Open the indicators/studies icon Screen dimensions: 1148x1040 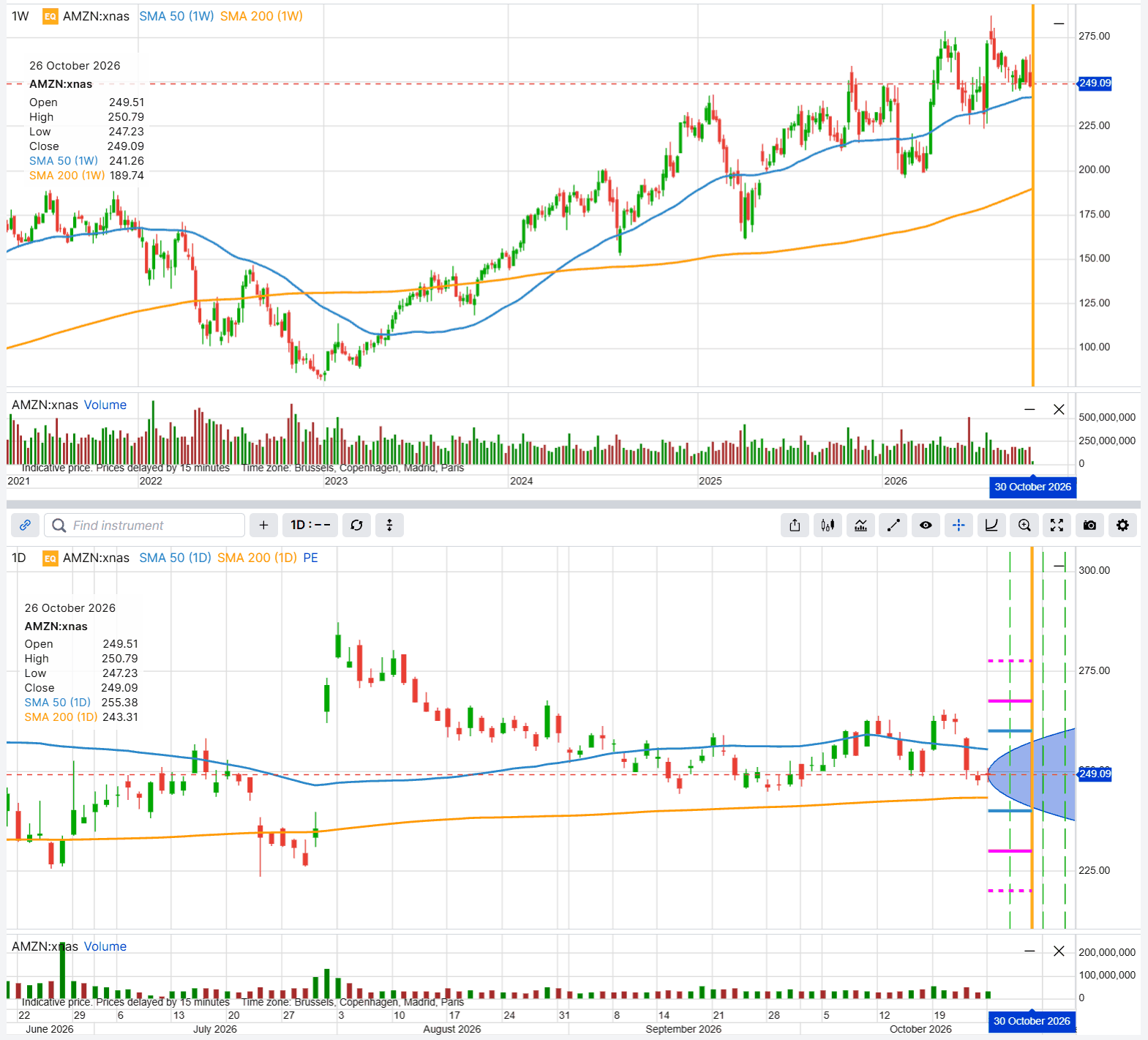coord(860,525)
